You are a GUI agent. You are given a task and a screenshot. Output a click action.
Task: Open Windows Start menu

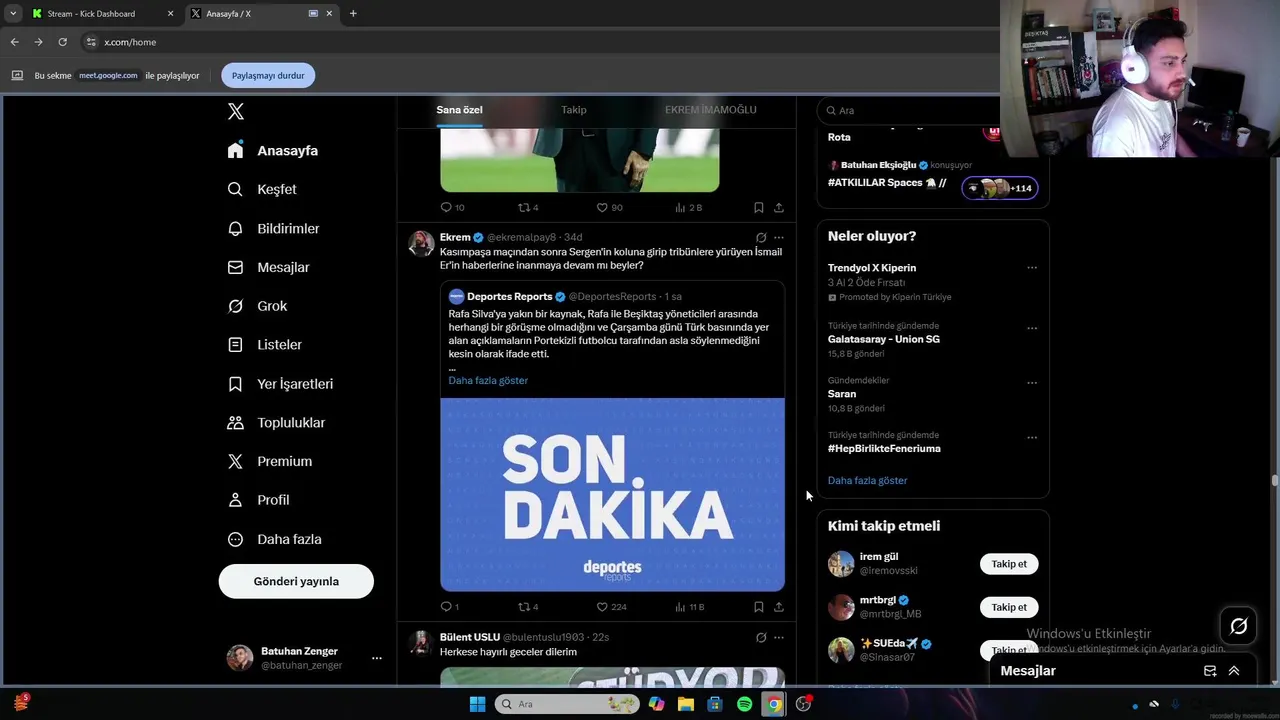pyautogui.click(x=477, y=704)
